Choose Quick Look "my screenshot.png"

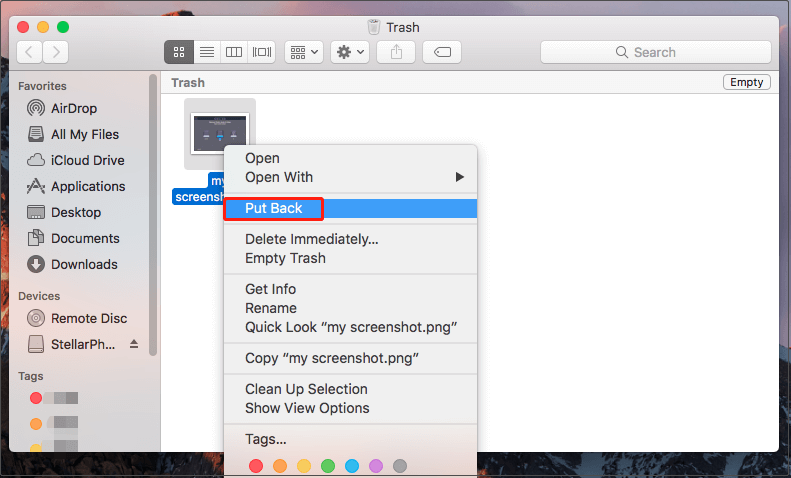[350, 327]
